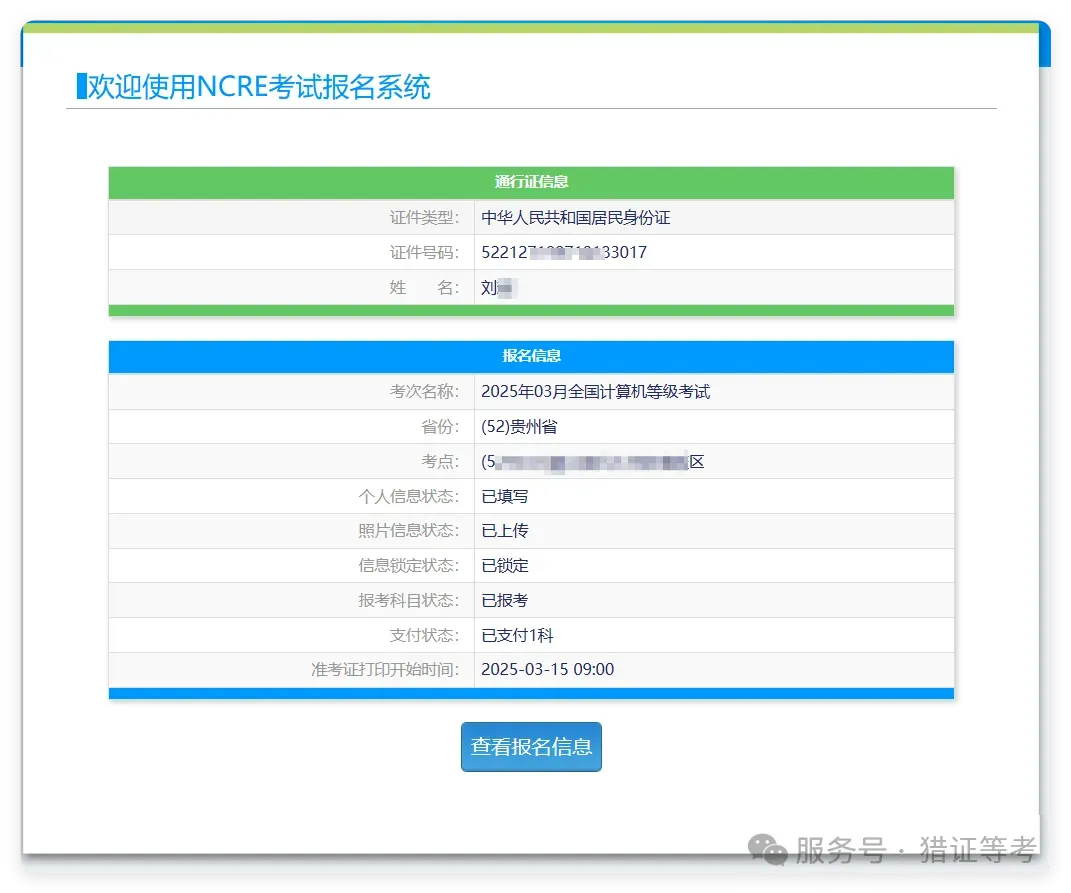
Task: Select the 报名信息 header bar
Action: (x=531, y=357)
